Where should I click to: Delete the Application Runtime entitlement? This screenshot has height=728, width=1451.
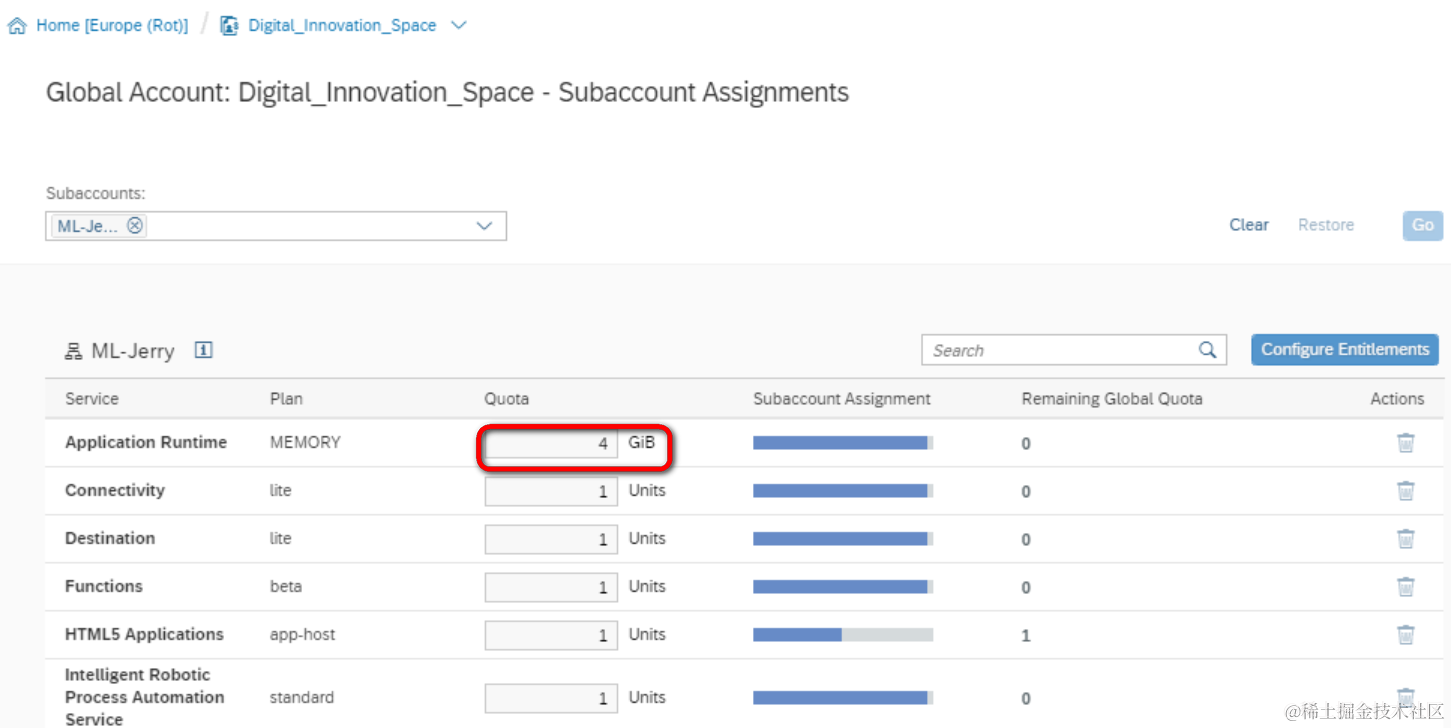[x=1406, y=442]
